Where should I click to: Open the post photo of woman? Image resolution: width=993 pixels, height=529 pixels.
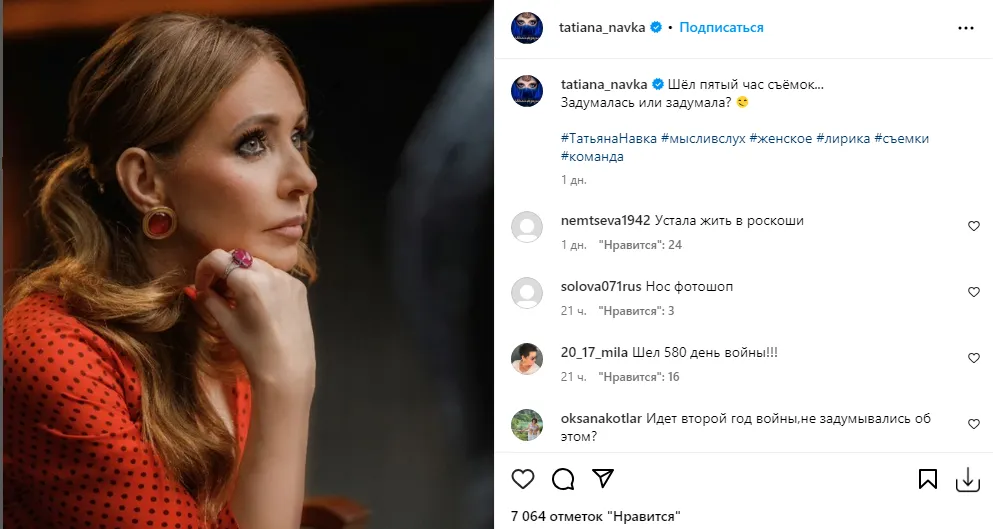click(x=247, y=264)
